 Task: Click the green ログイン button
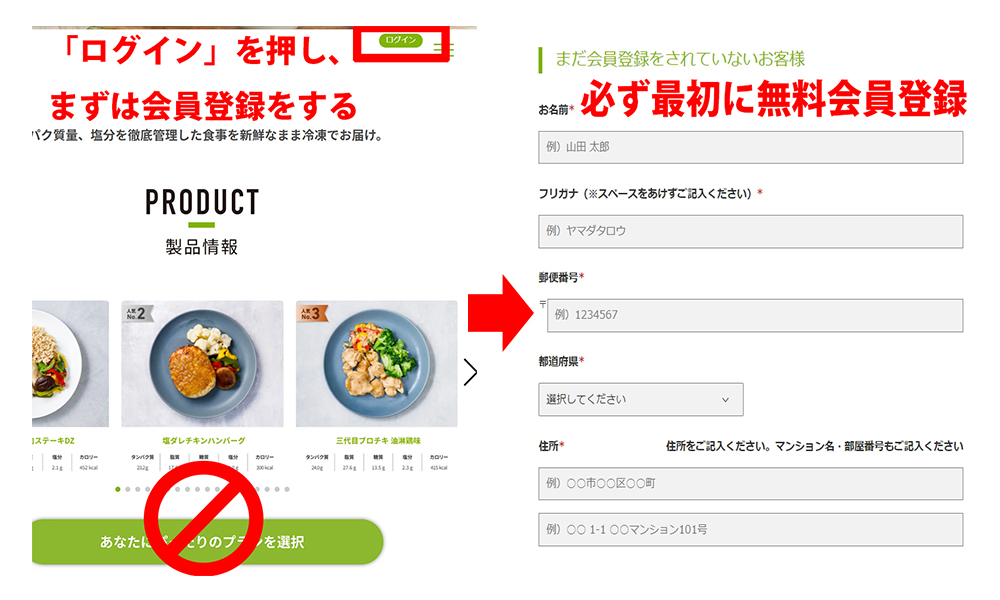point(401,40)
